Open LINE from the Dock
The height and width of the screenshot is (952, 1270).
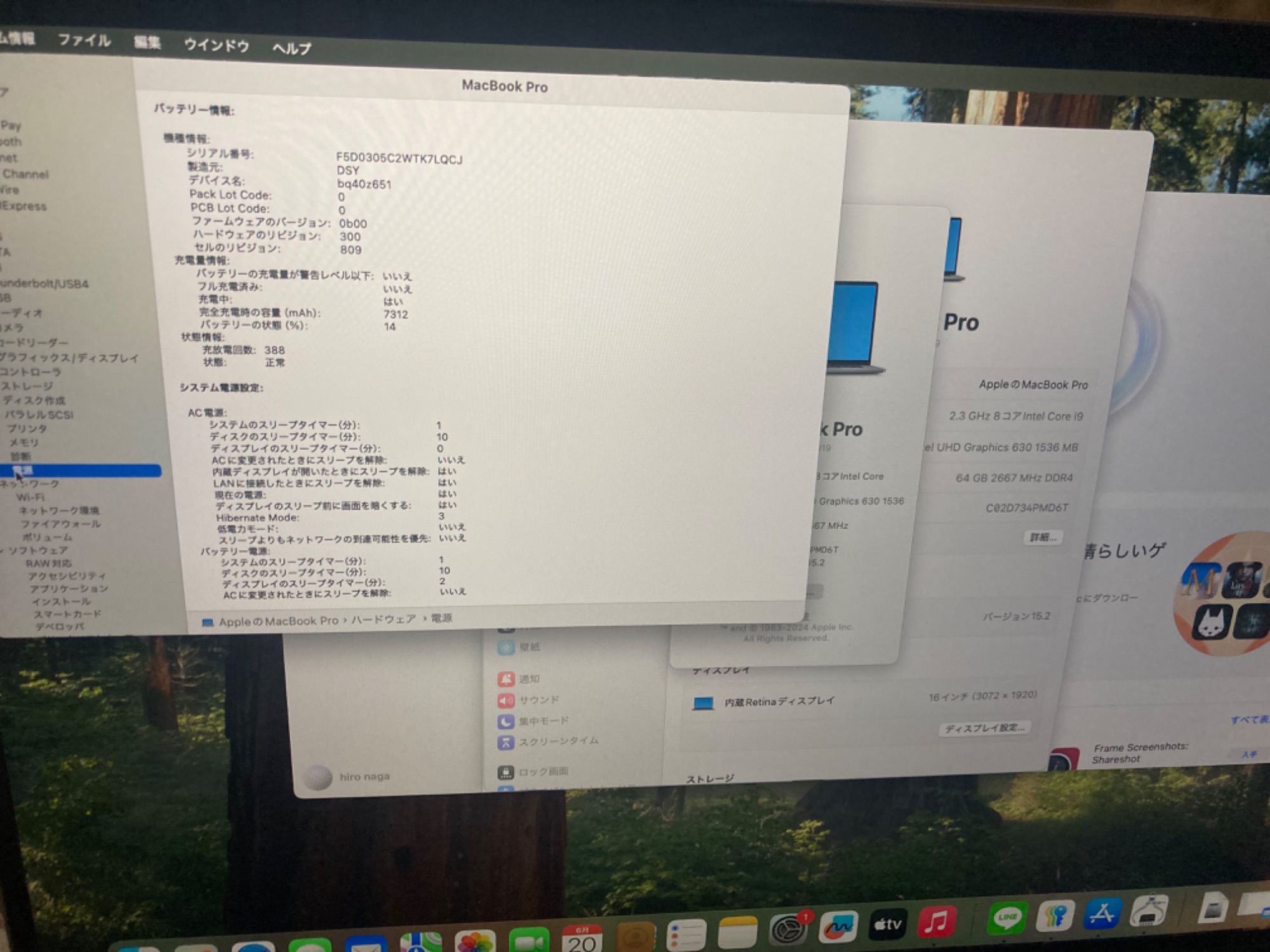tap(1007, 918)
